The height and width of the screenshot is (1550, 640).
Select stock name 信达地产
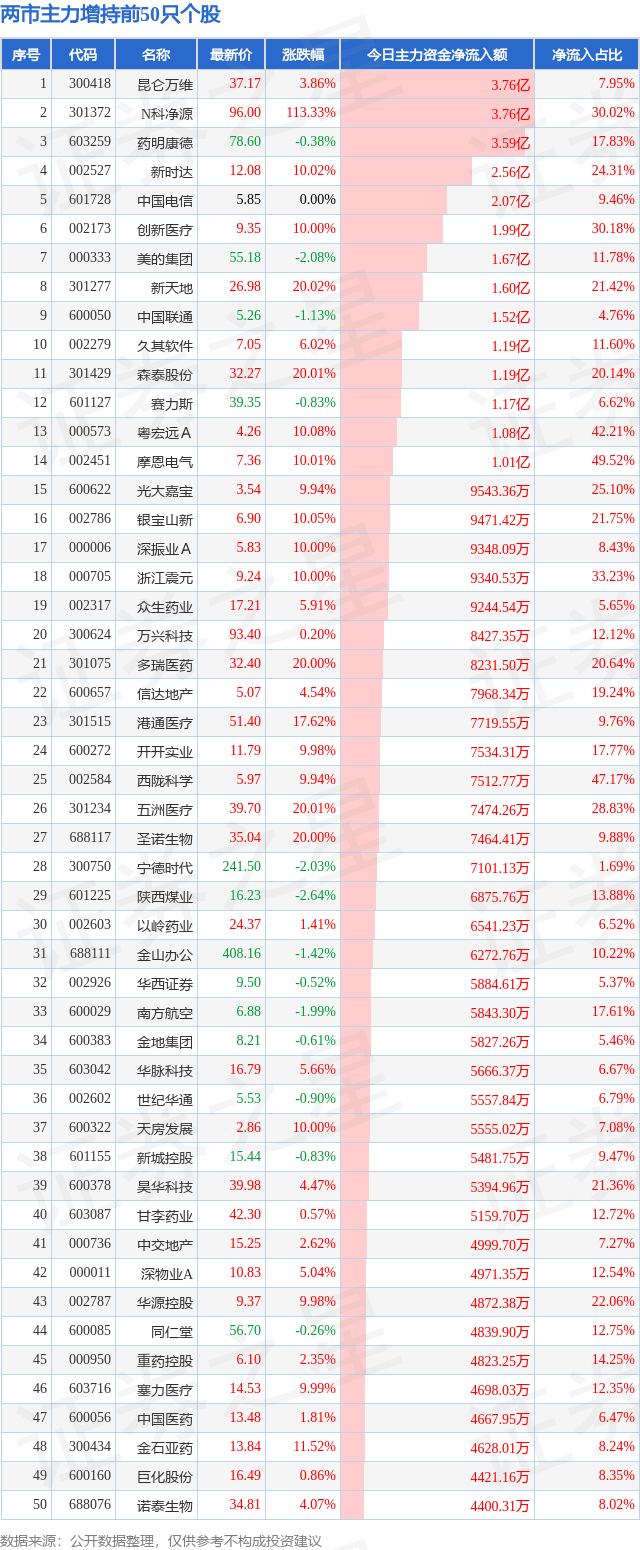[165, 693]
